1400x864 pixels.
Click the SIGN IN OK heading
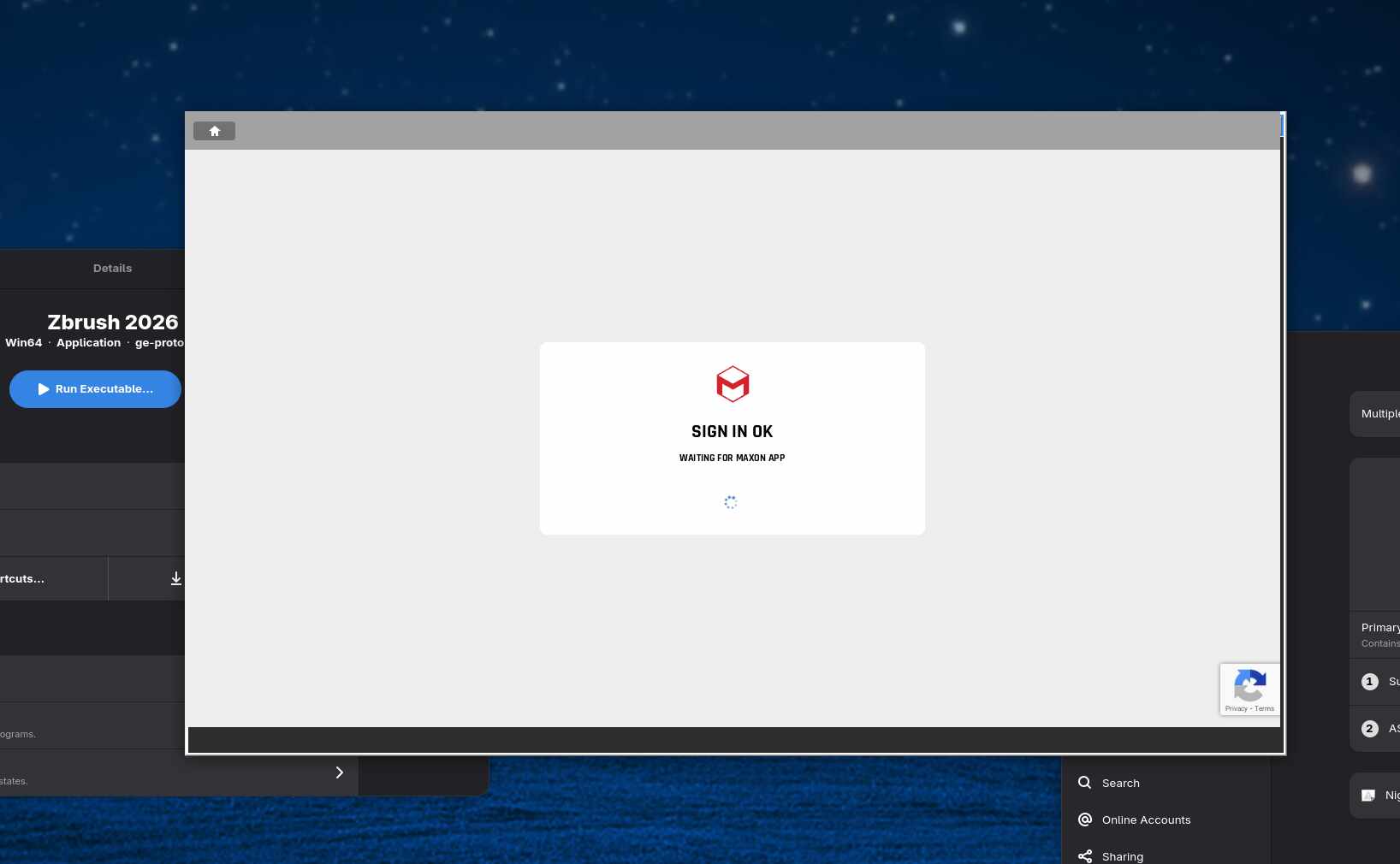coord(733,432)
